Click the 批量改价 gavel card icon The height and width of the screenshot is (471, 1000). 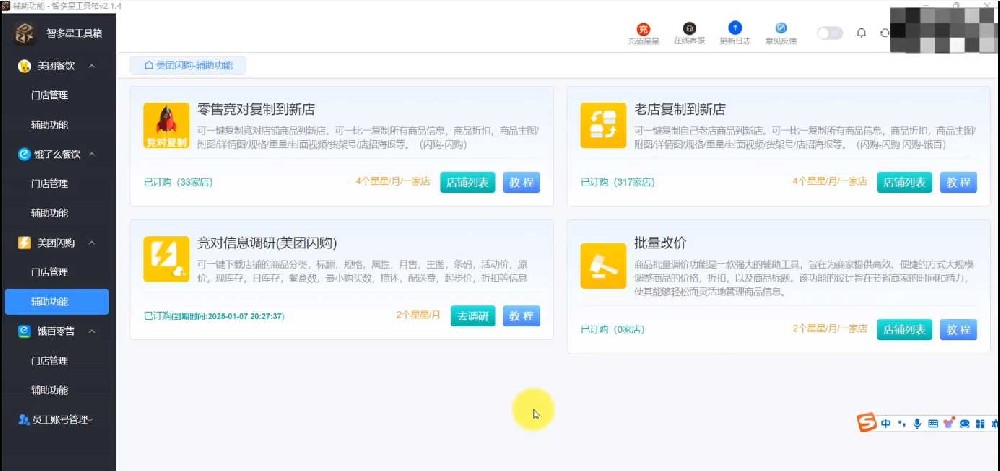click(603, 266)
